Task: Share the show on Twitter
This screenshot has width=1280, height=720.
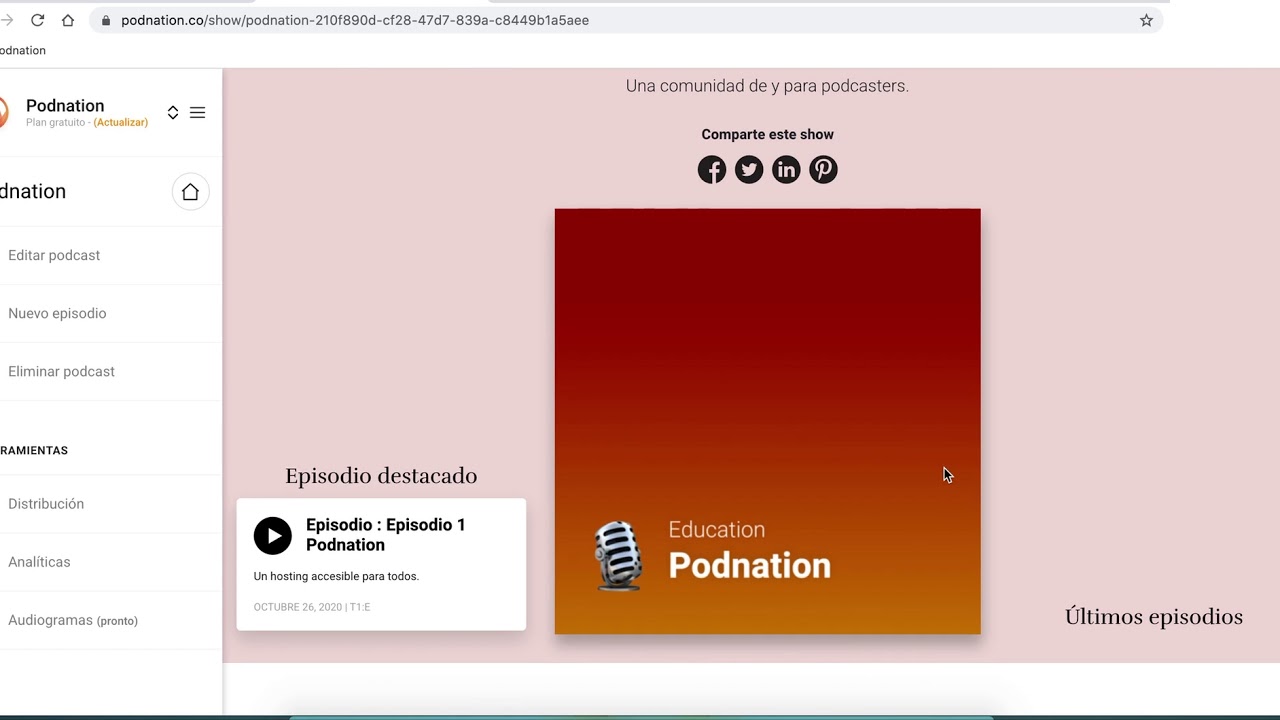Action: pos(749,170)
